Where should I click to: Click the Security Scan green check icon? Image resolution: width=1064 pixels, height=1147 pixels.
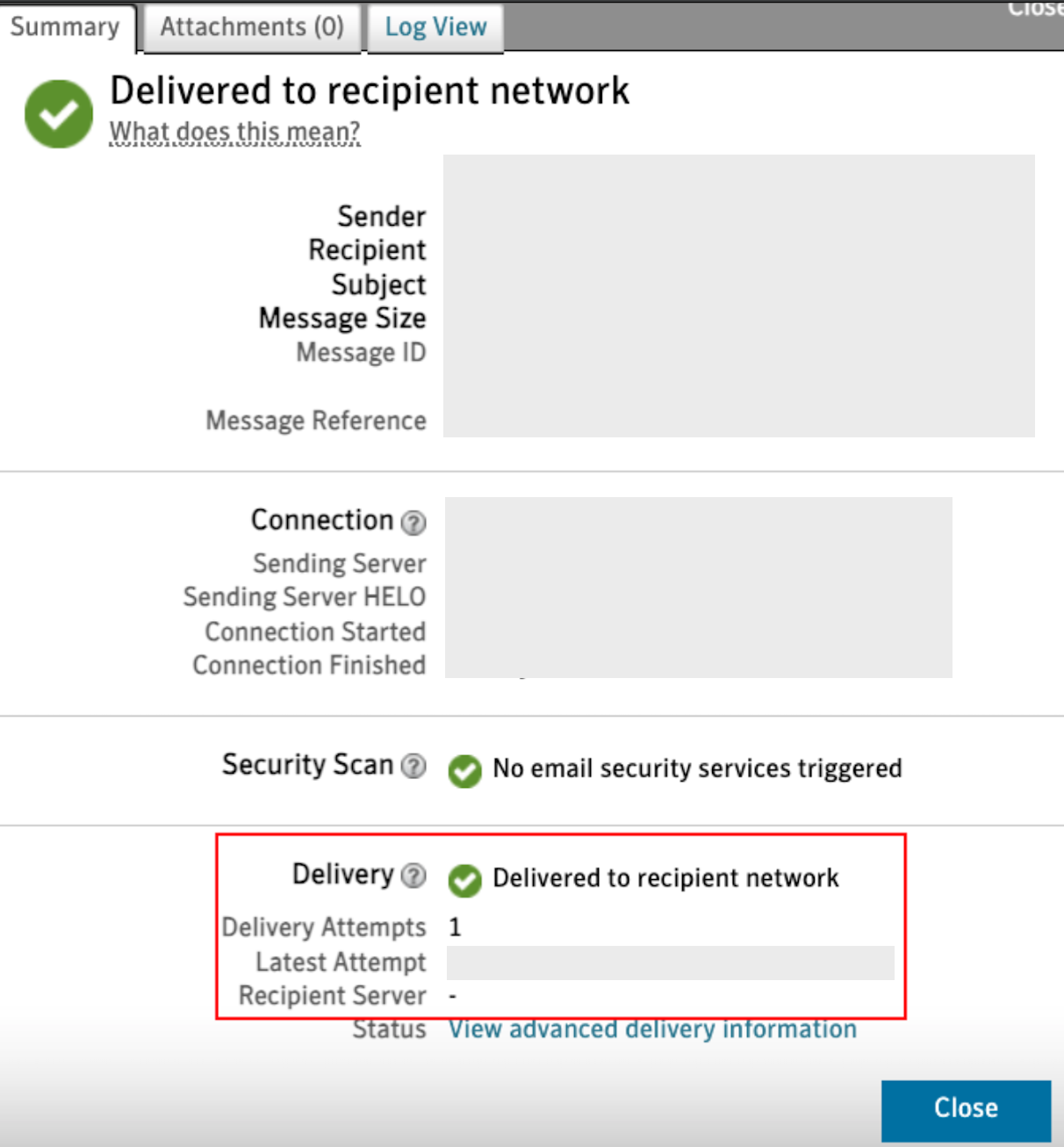(x=464, y=771)
